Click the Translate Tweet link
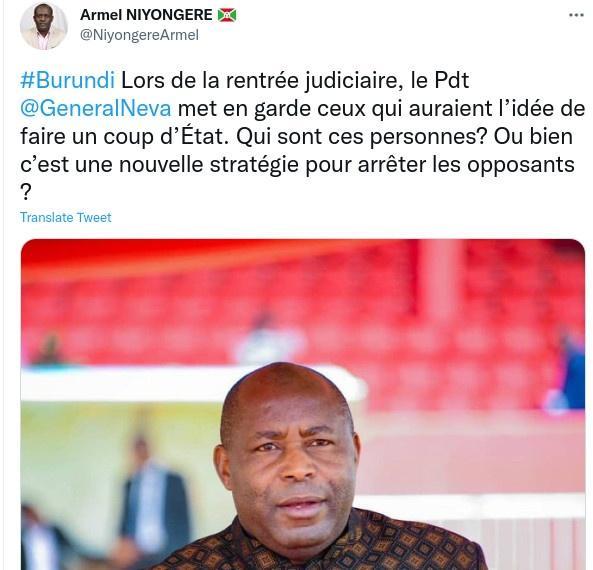 [66, 217]
